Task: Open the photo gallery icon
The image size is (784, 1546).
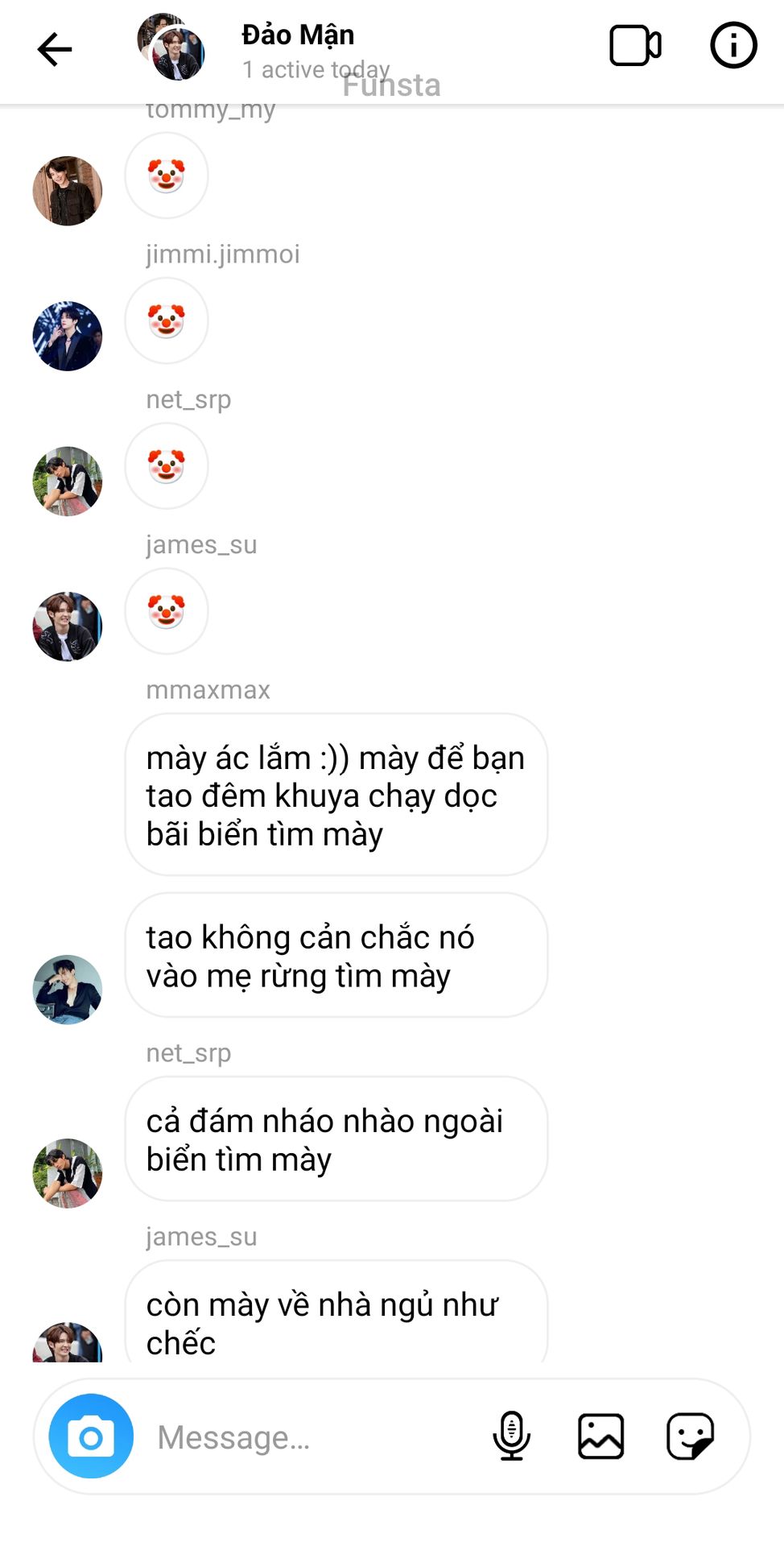Action: [600, 1436]
